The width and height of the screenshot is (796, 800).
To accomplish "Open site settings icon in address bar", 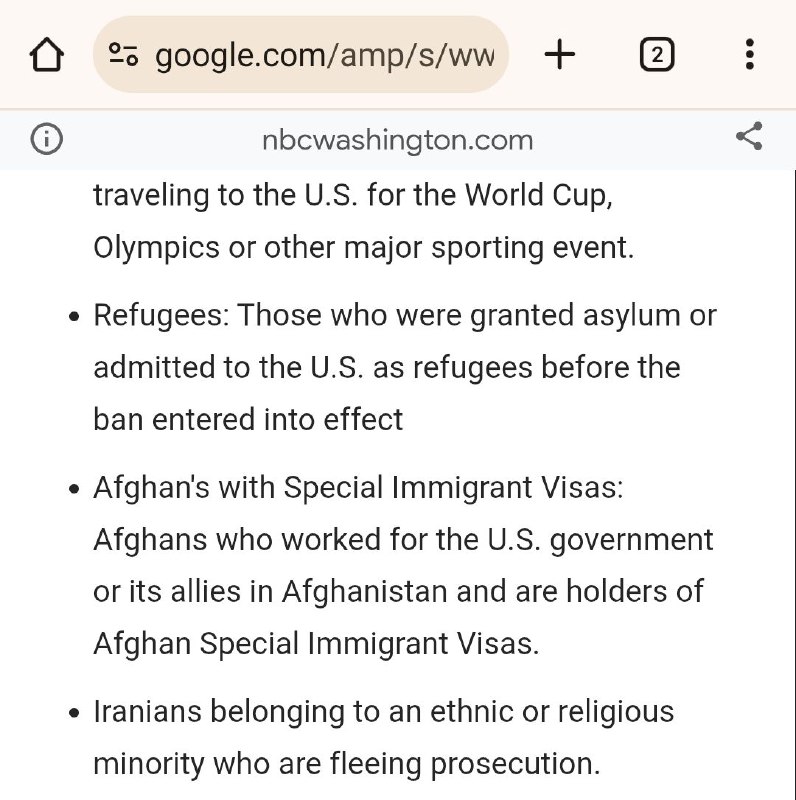I will click(x=123, y=54).
